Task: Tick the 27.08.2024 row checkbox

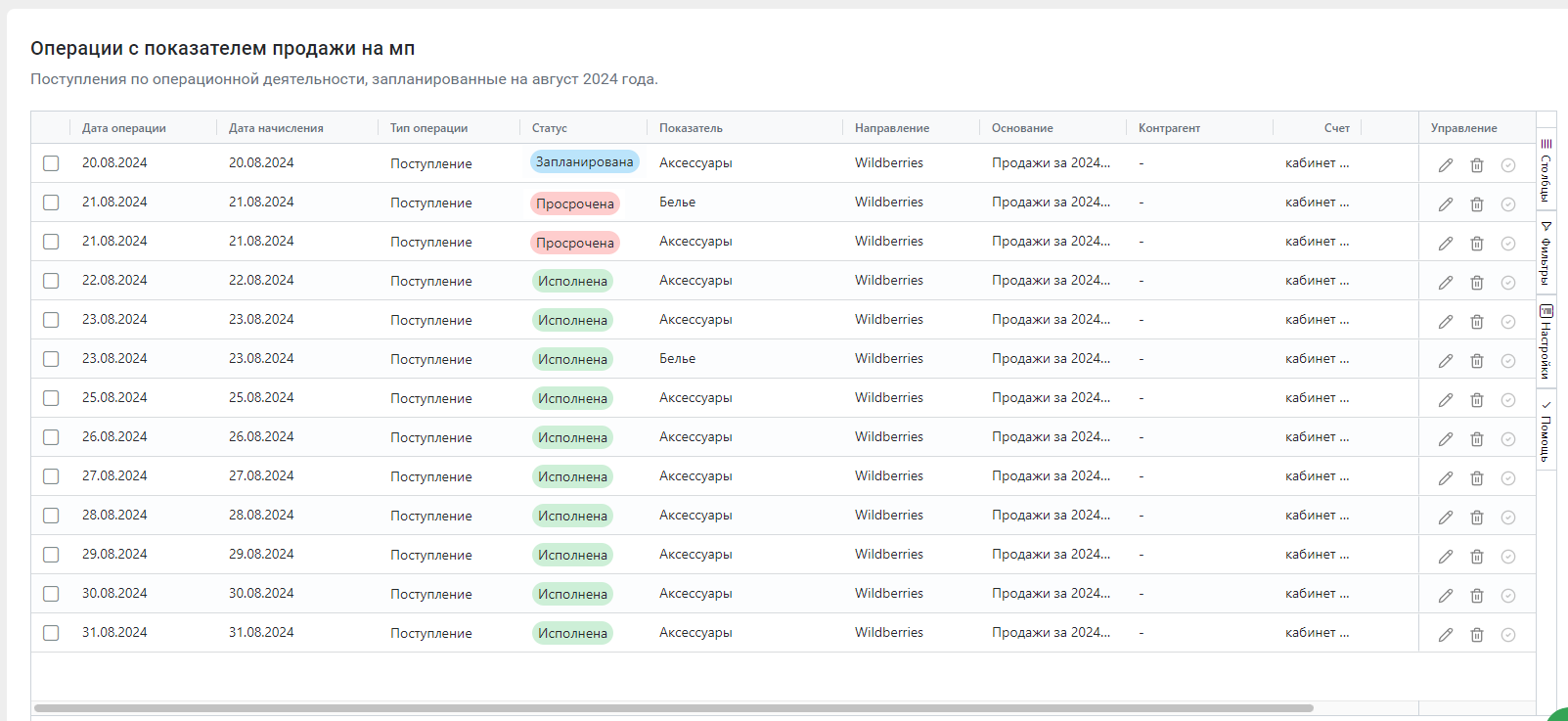Action: point(51,476)
